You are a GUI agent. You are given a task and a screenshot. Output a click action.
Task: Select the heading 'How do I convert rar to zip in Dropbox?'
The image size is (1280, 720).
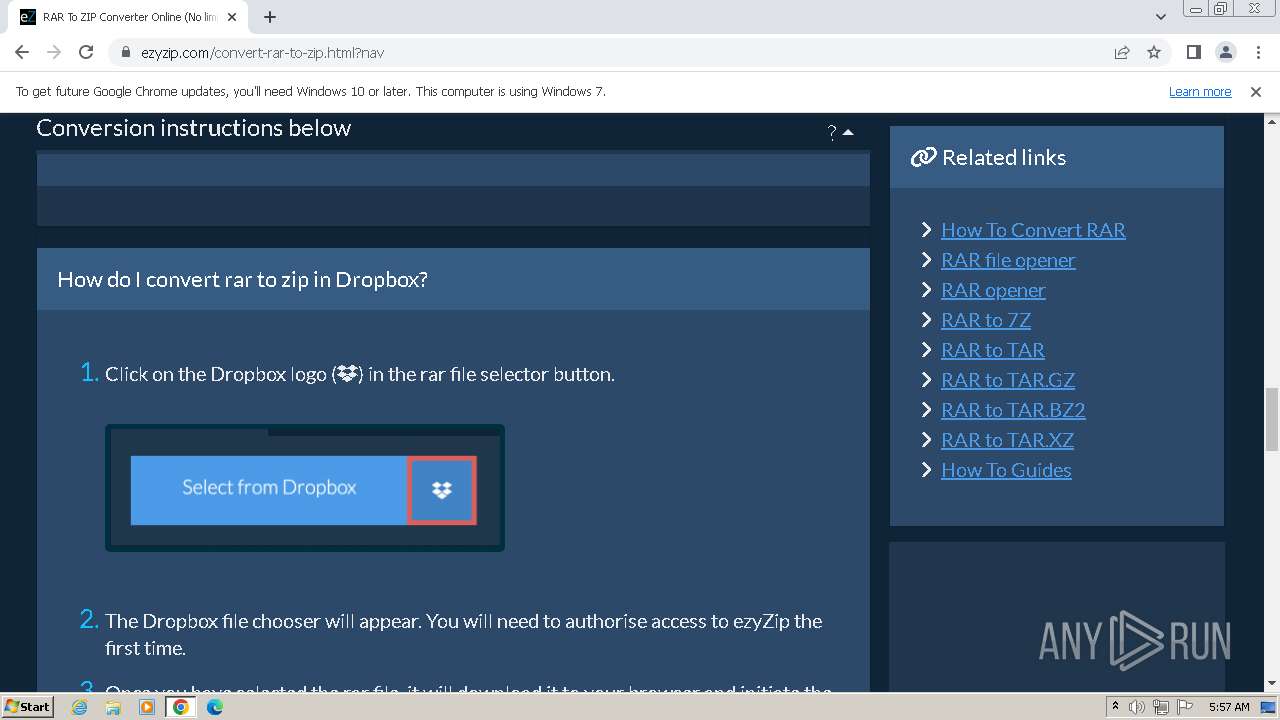[242, 279]
